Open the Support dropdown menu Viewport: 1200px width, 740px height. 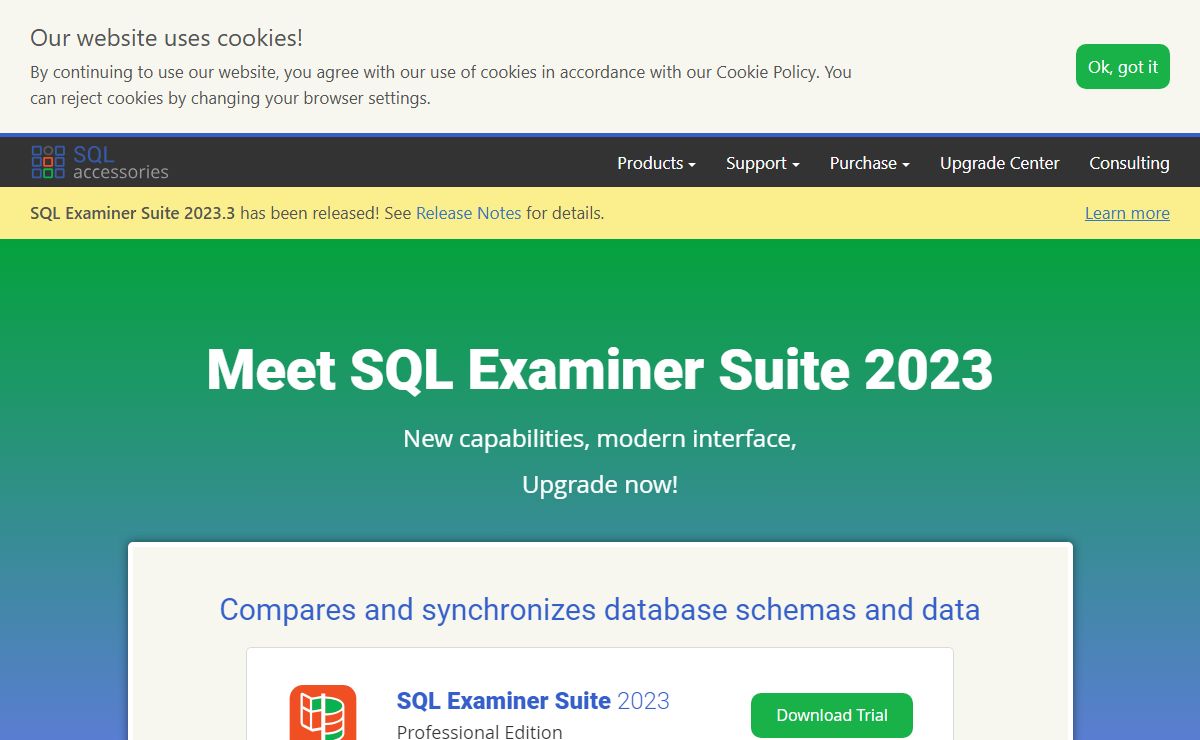[762, 163]
